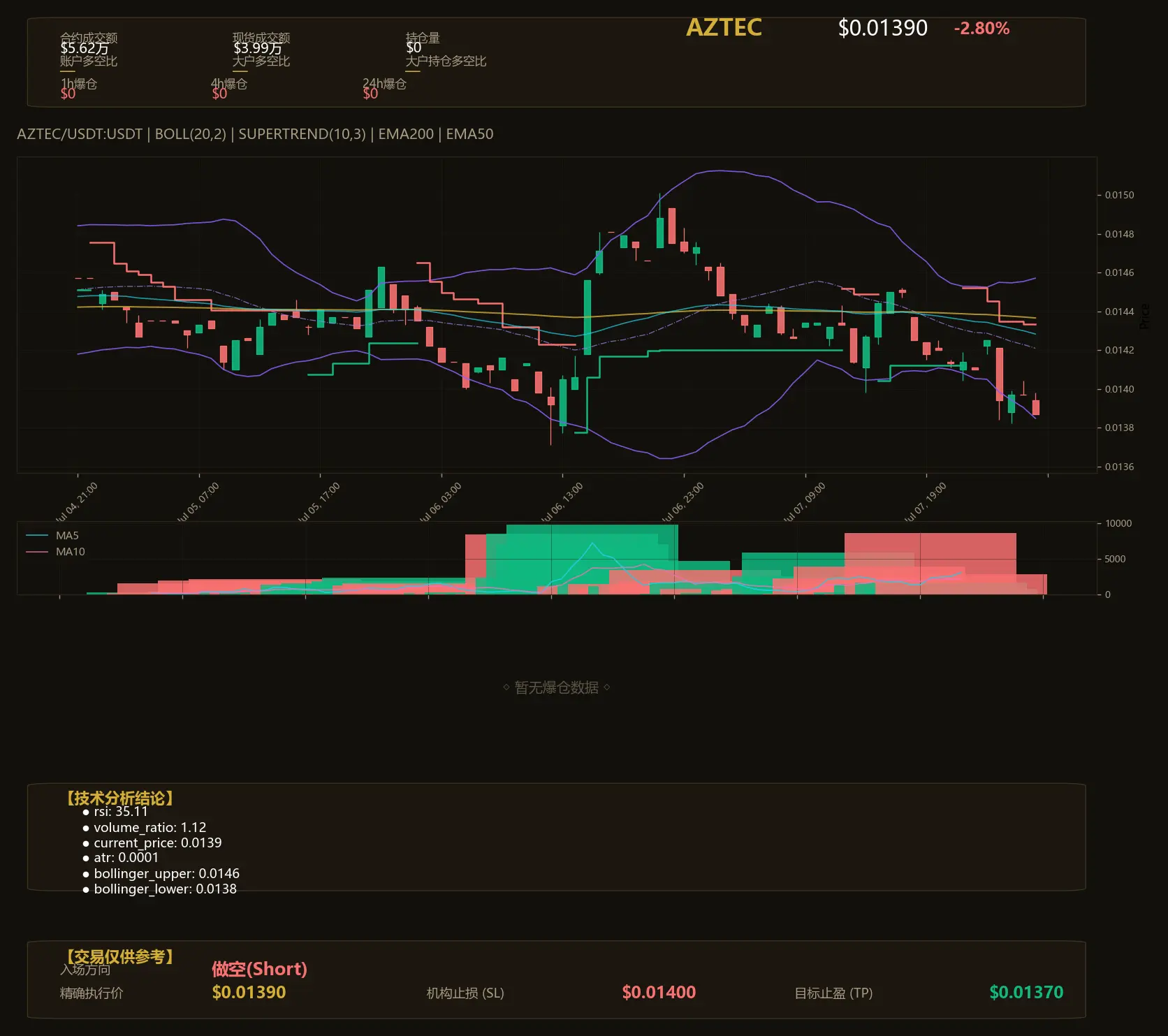Screen dimensions: 1168x1036
Task: Click the 24h爆仓 label
Action: (x=384, y=84)
